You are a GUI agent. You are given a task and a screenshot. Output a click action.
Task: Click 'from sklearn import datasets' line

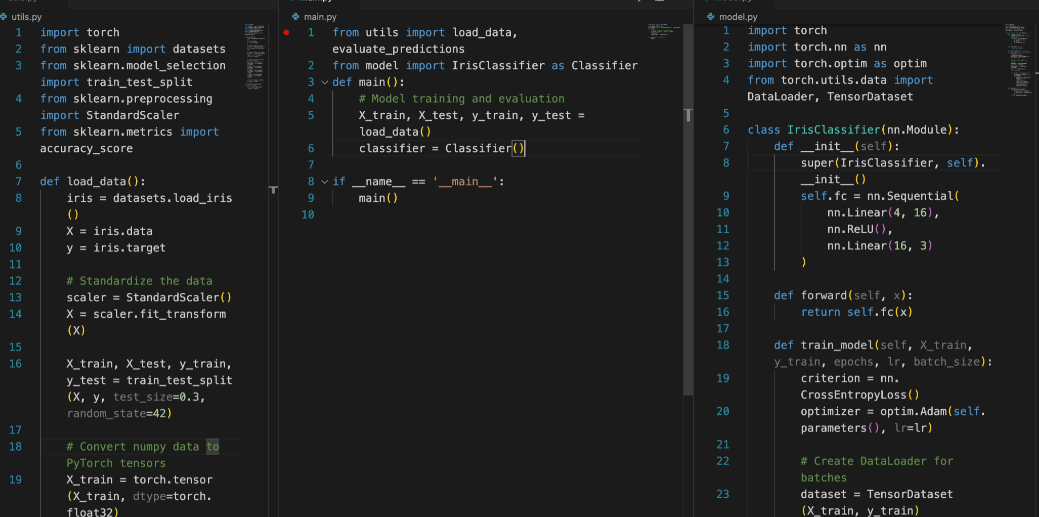[133, 49]
